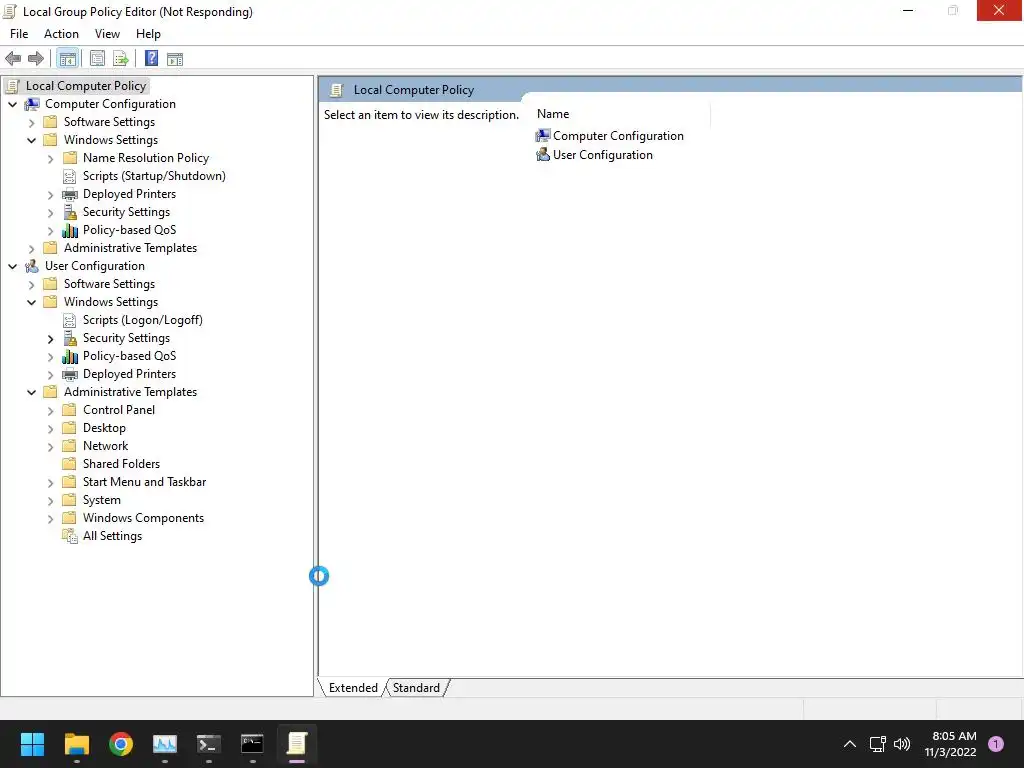
Task: Click the Back arrow toolbar icon
Action: tap(13, 59)
